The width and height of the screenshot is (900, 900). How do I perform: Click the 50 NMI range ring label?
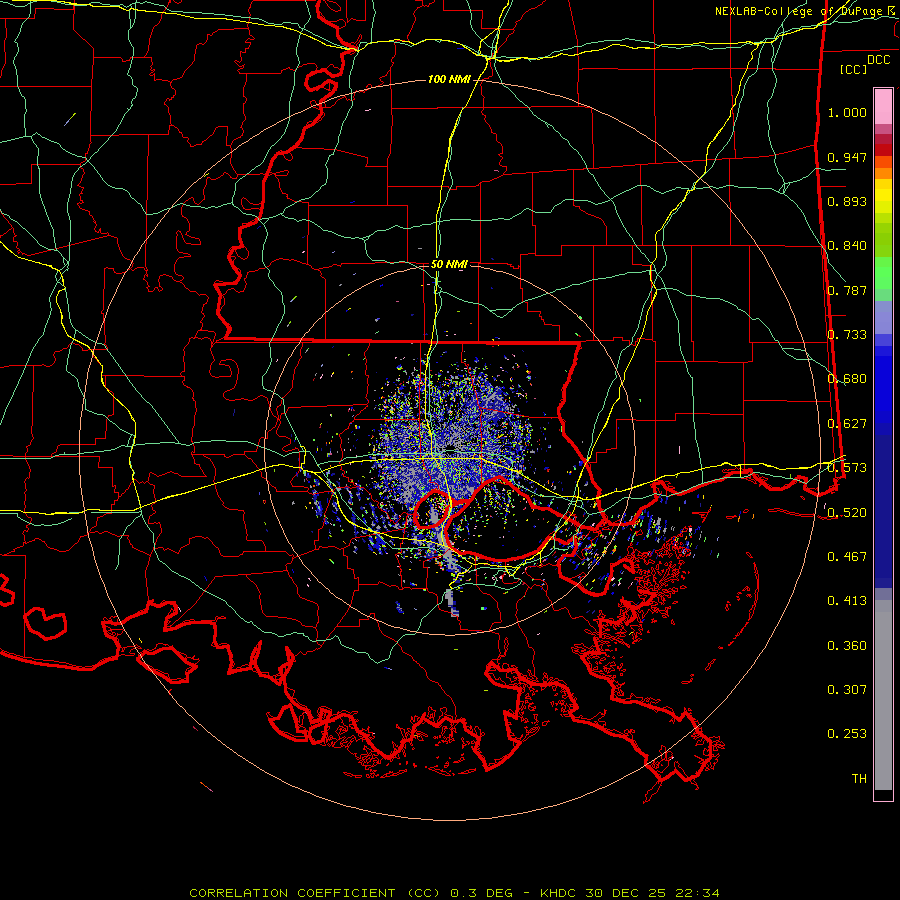point(449,265)
